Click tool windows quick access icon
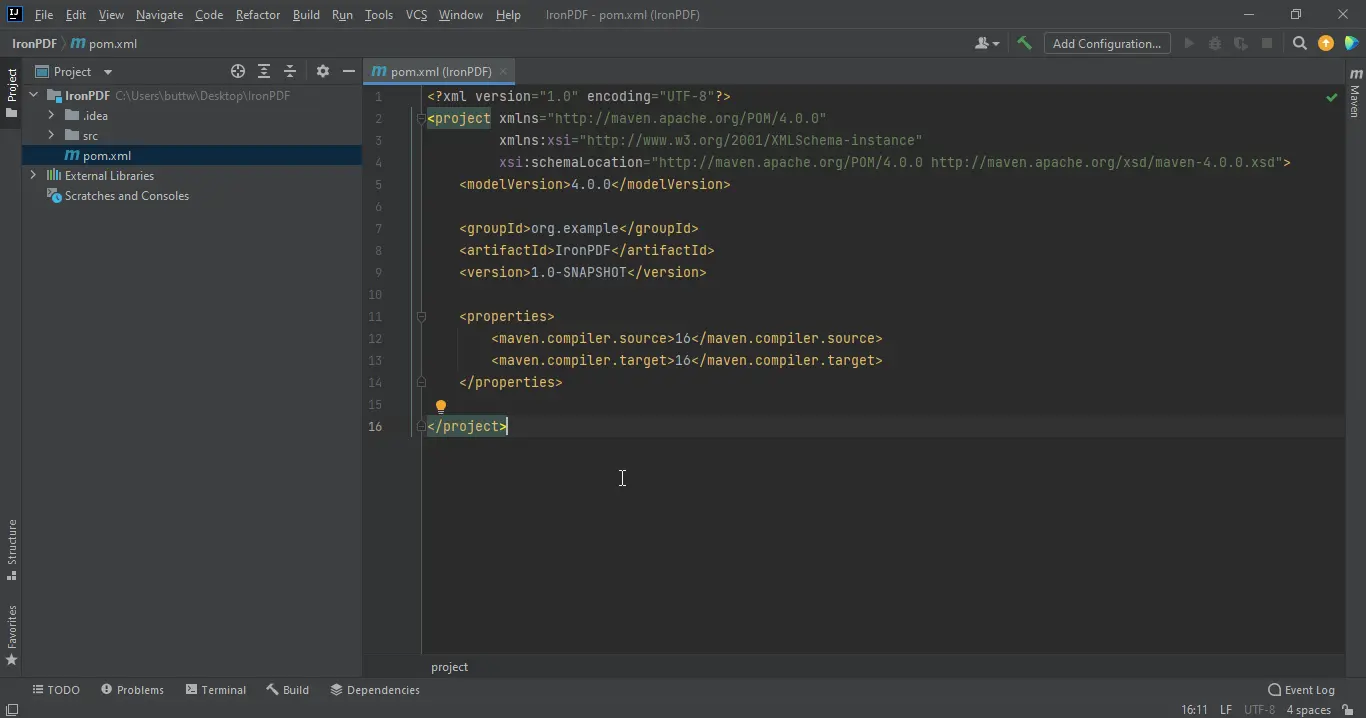 (11, 710)
